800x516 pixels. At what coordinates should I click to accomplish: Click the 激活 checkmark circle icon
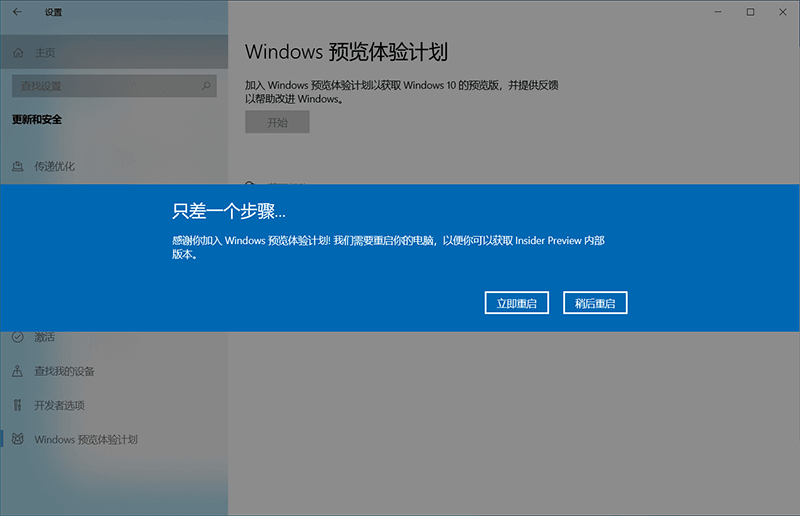(x=18, y=337)
